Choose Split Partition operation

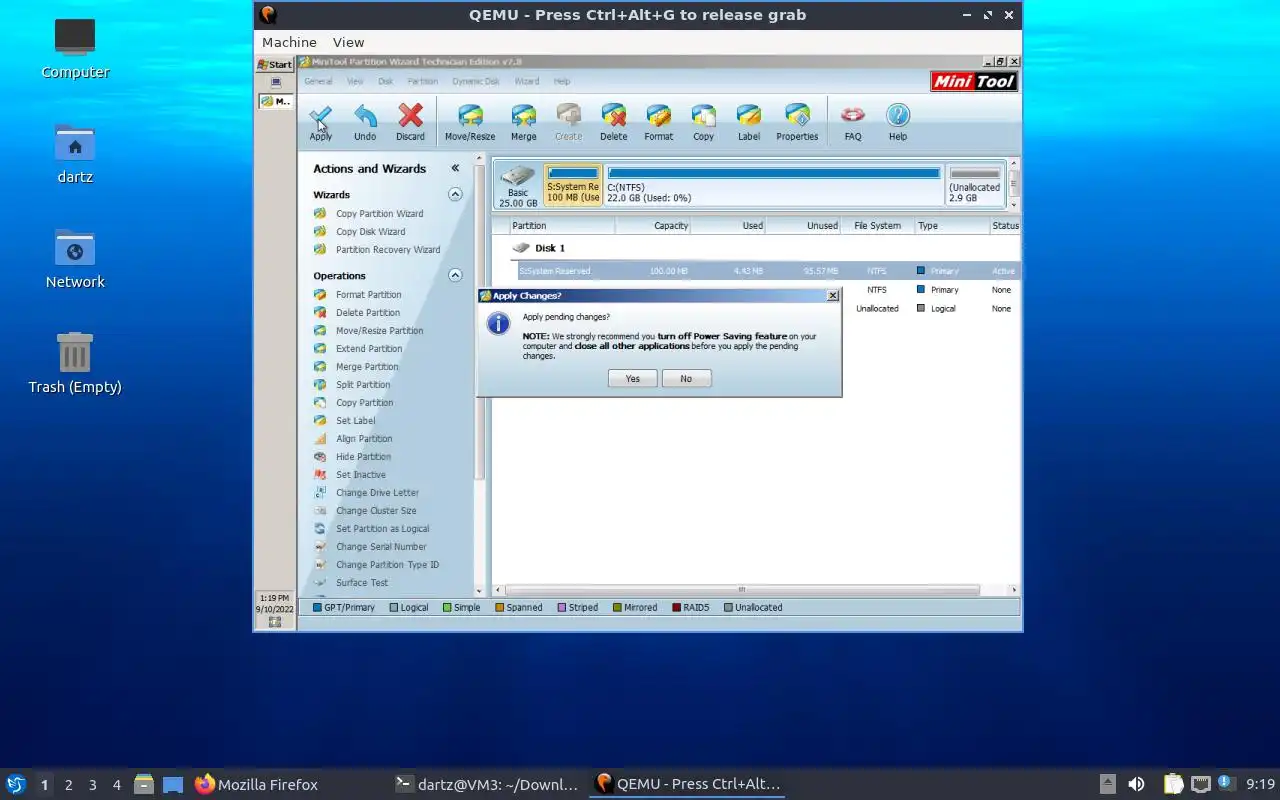(363, 385)
